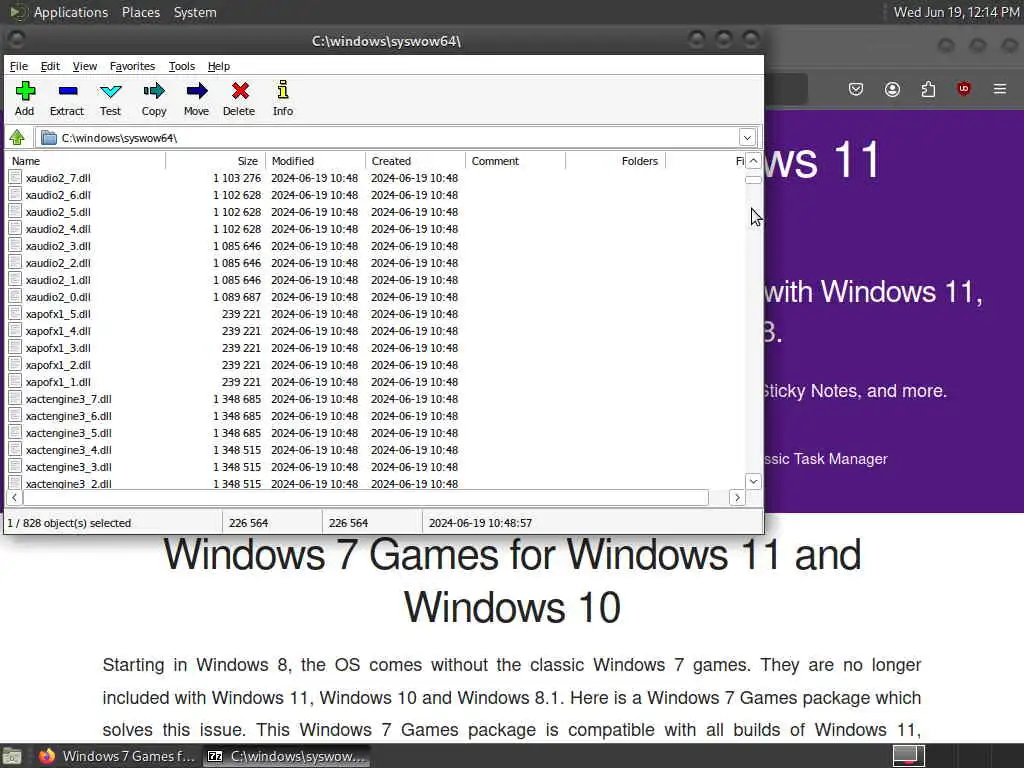Click file list scroll up arrow
The width and height of the screenshot is (1024, 768).
click(x=753, y=161)
